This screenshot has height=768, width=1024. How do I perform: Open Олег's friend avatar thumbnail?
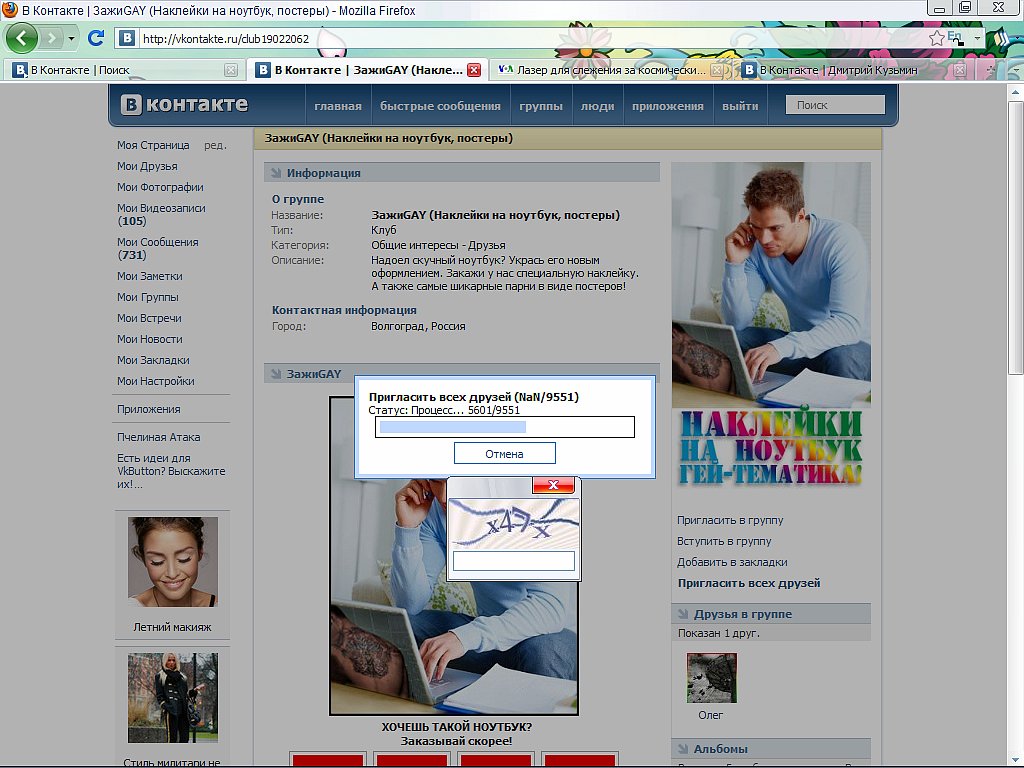coord(711,678)
